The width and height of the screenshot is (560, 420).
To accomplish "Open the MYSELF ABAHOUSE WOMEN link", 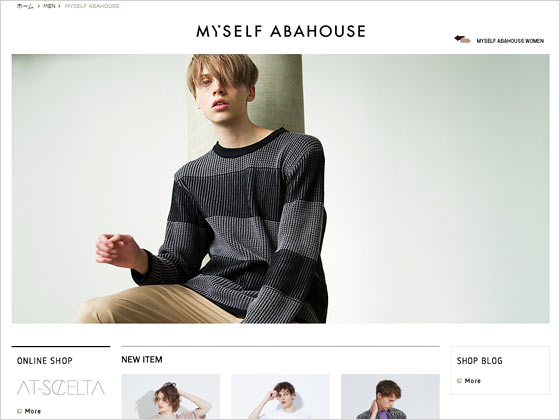I will pyautogui.click(x=510, y=41).
